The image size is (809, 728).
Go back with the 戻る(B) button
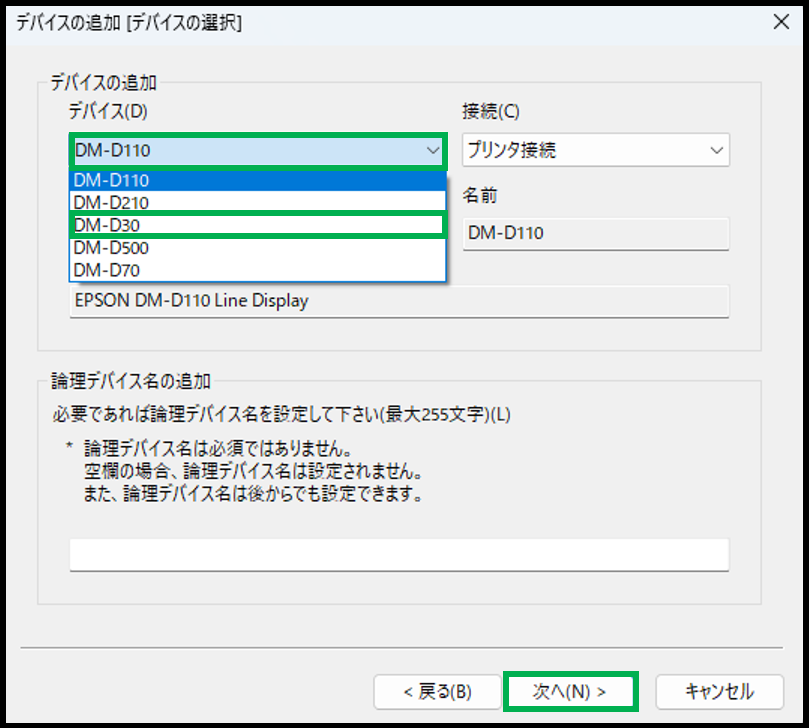pyautogui.click(x=437, y=691)
